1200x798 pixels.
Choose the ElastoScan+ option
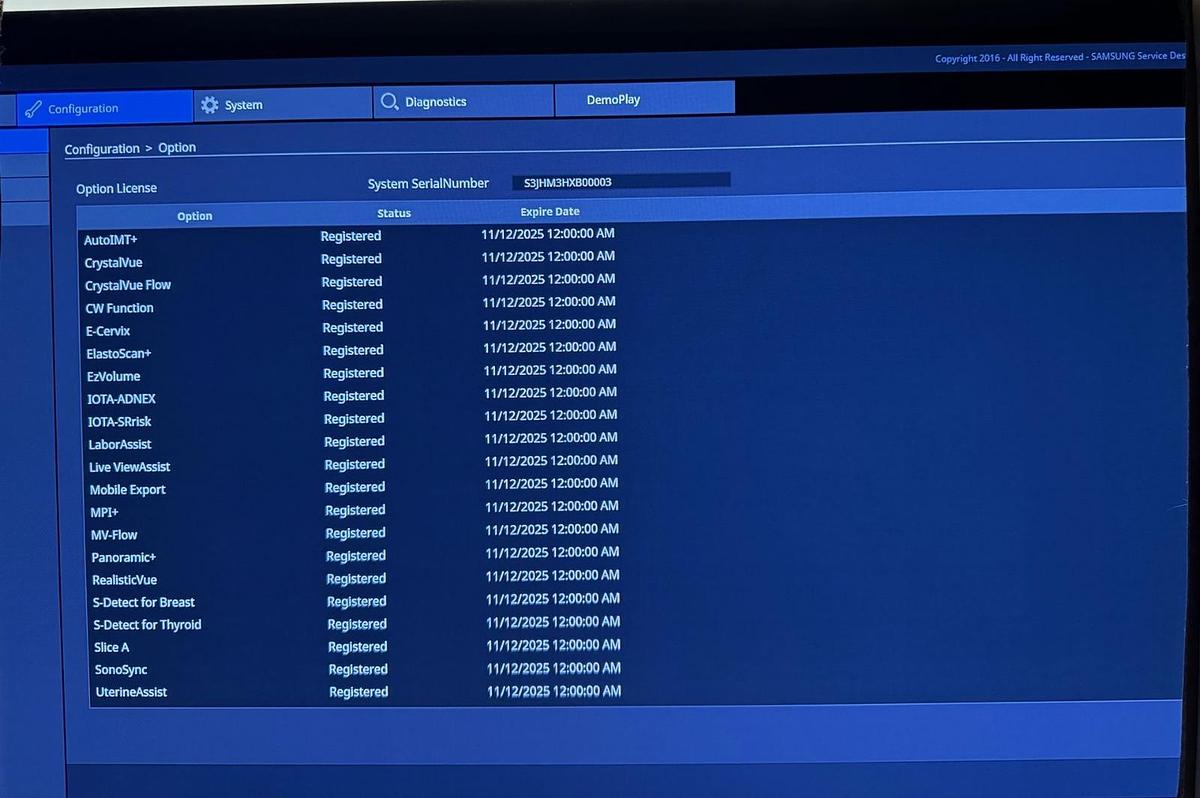point(119,354)
